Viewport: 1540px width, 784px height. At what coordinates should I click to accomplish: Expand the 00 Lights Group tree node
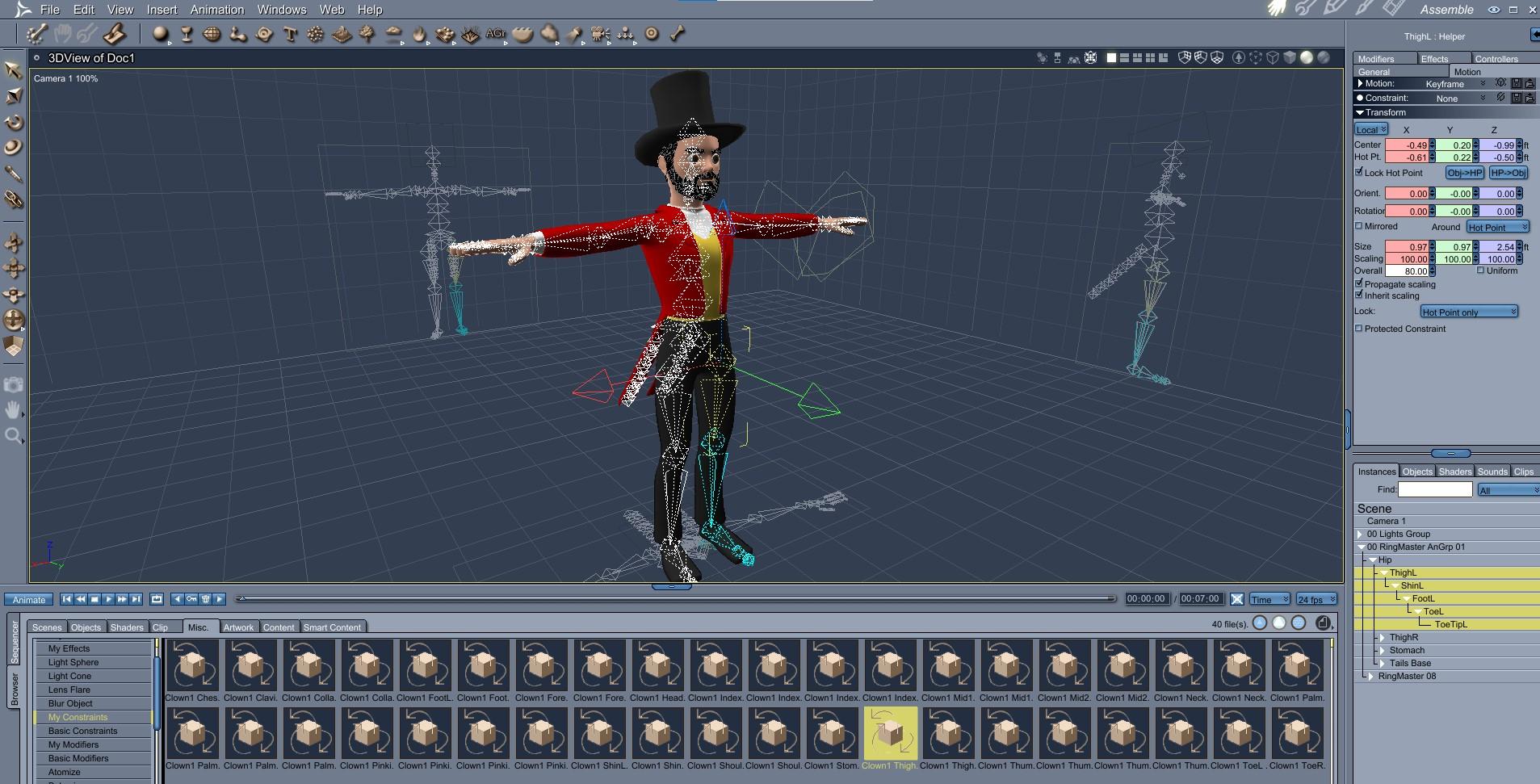click(x=1361, y=535)
